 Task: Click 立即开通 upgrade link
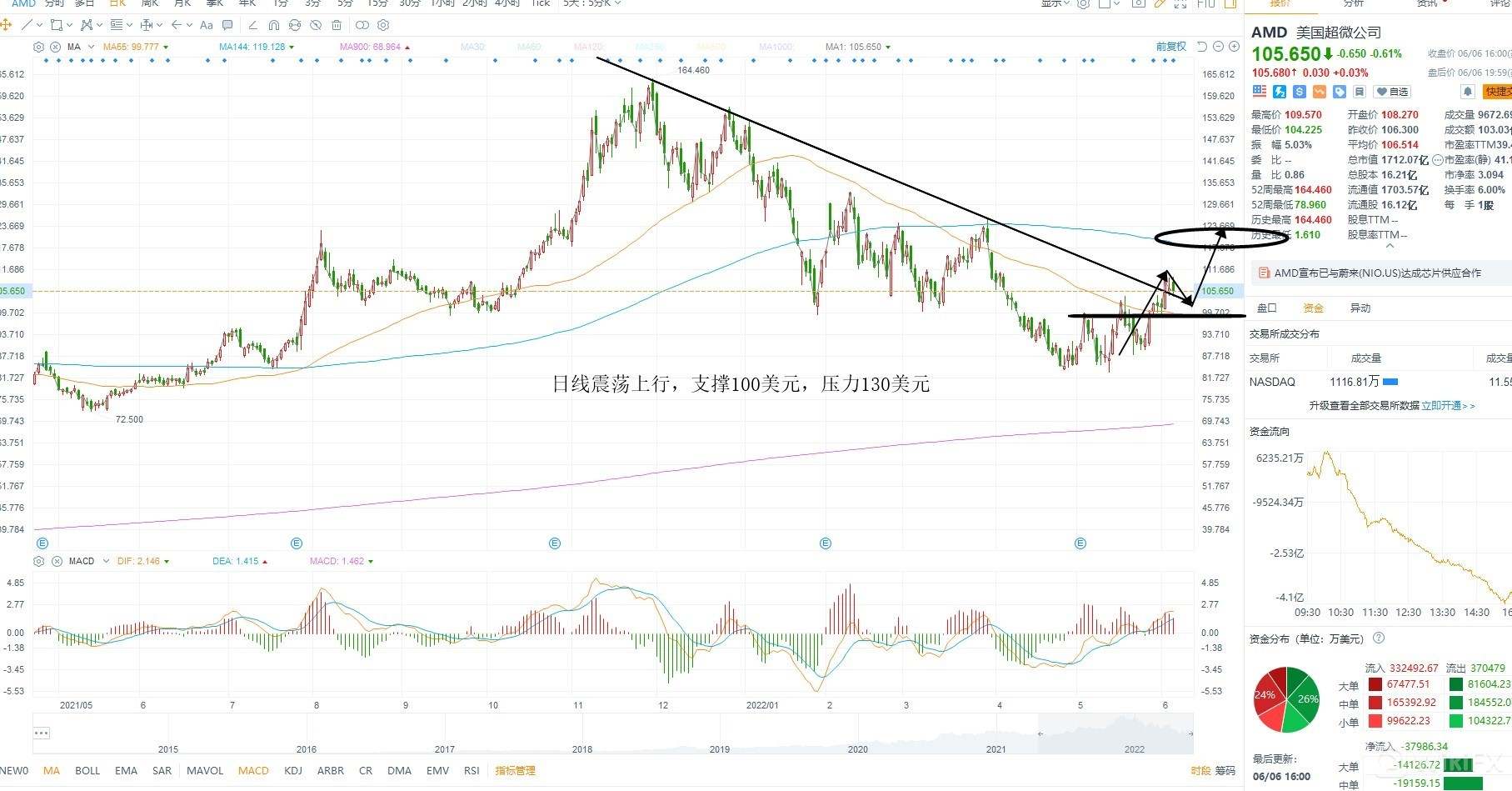coord(1448,405)
